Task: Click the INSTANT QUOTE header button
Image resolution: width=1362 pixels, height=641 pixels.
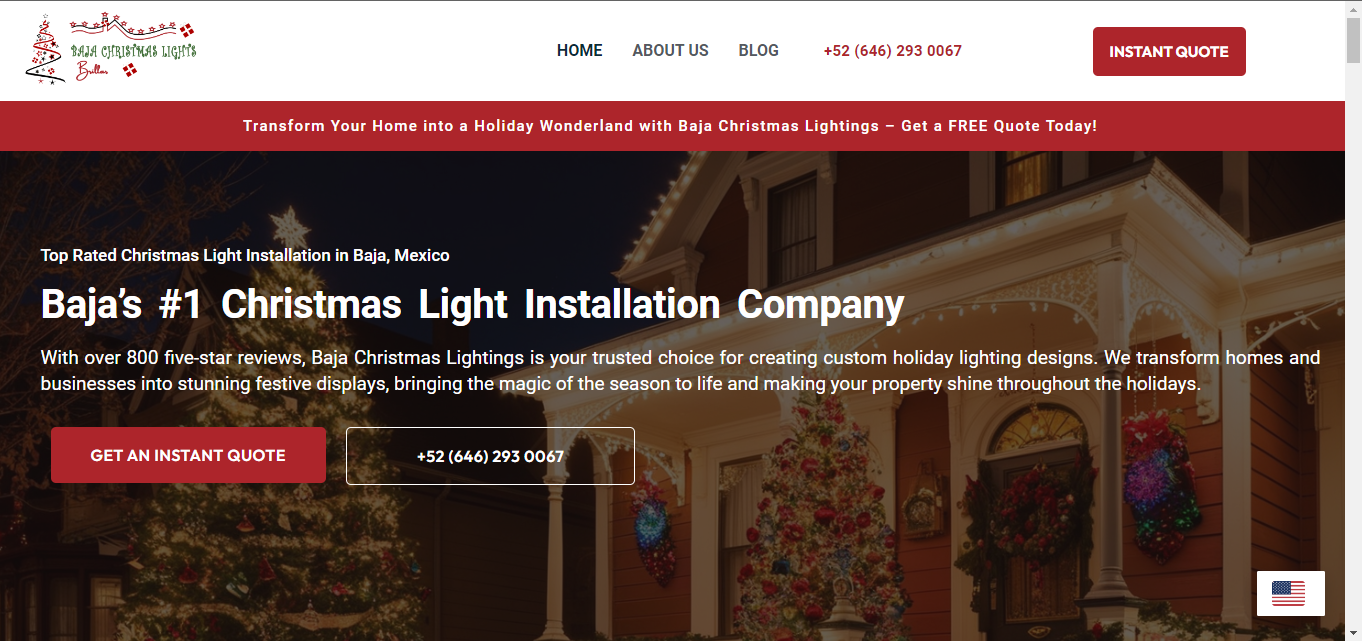Action: tap(1169, 51)
